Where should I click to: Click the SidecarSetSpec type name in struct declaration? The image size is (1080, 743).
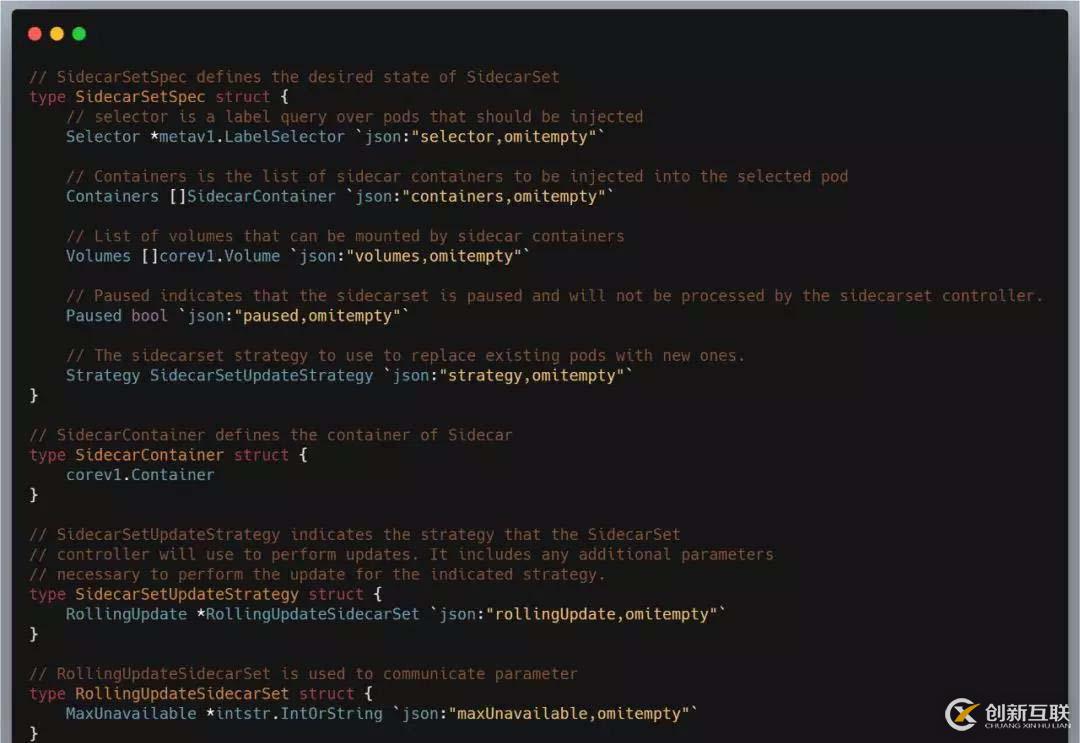coord(140,97)
